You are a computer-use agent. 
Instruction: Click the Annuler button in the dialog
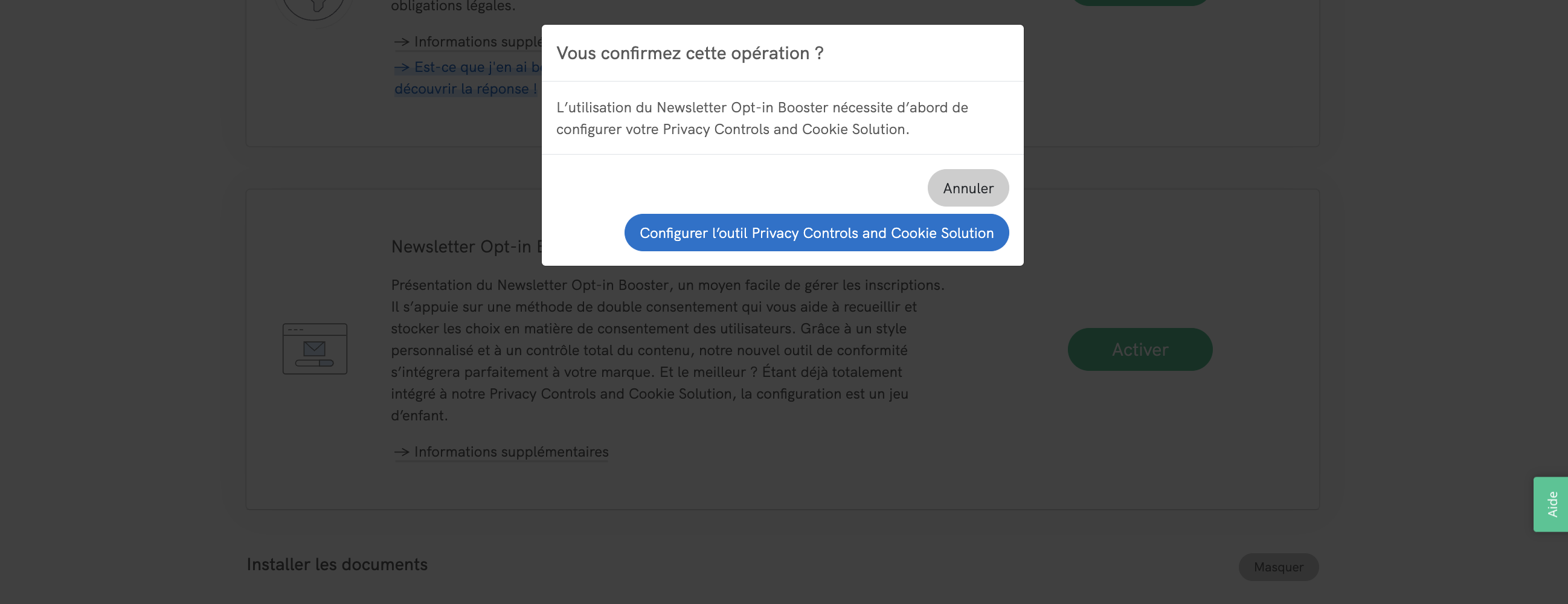pyautogui.click(x=968, y=188)
